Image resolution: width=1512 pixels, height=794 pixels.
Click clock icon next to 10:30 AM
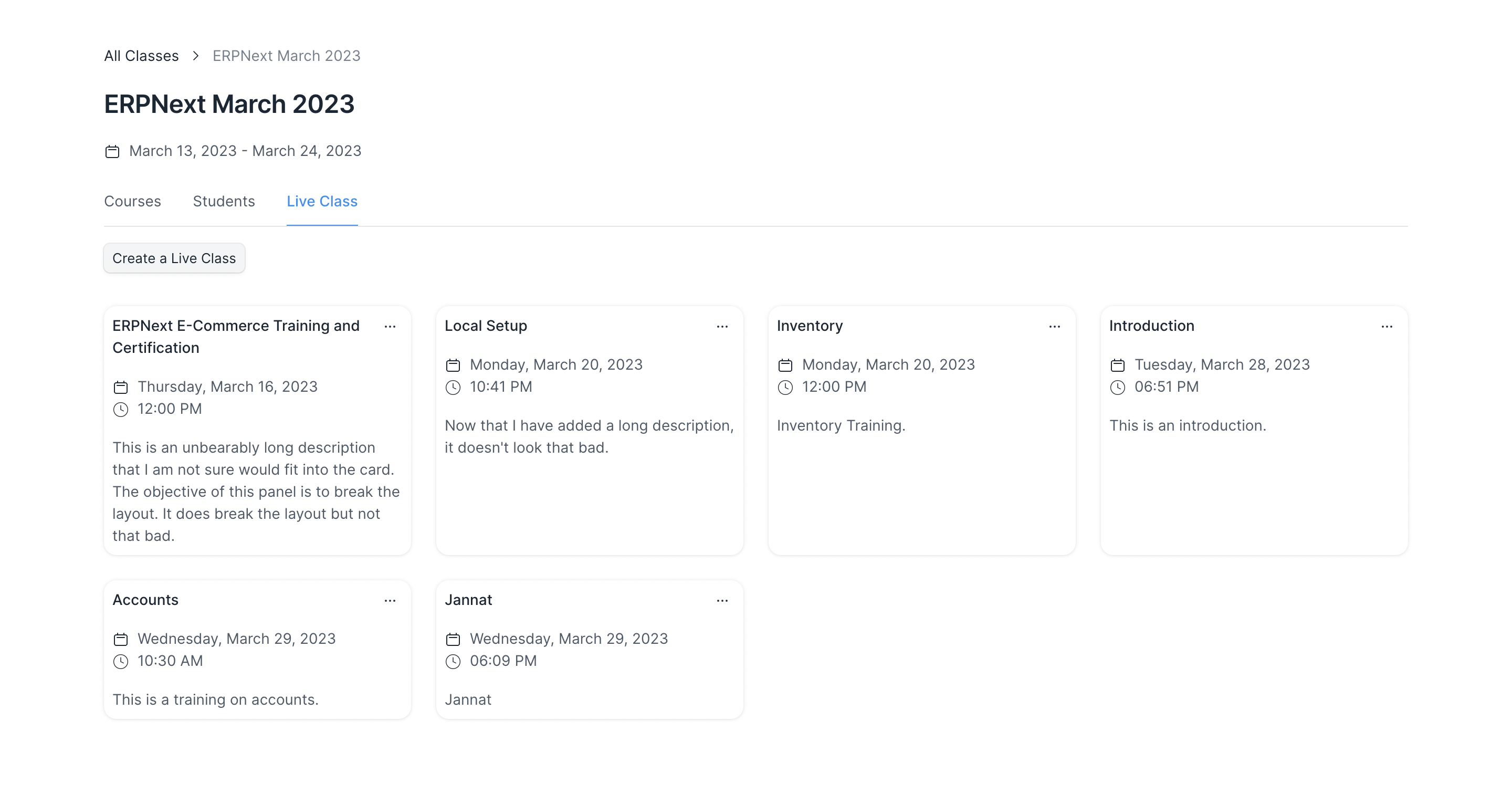click(120, 662)
